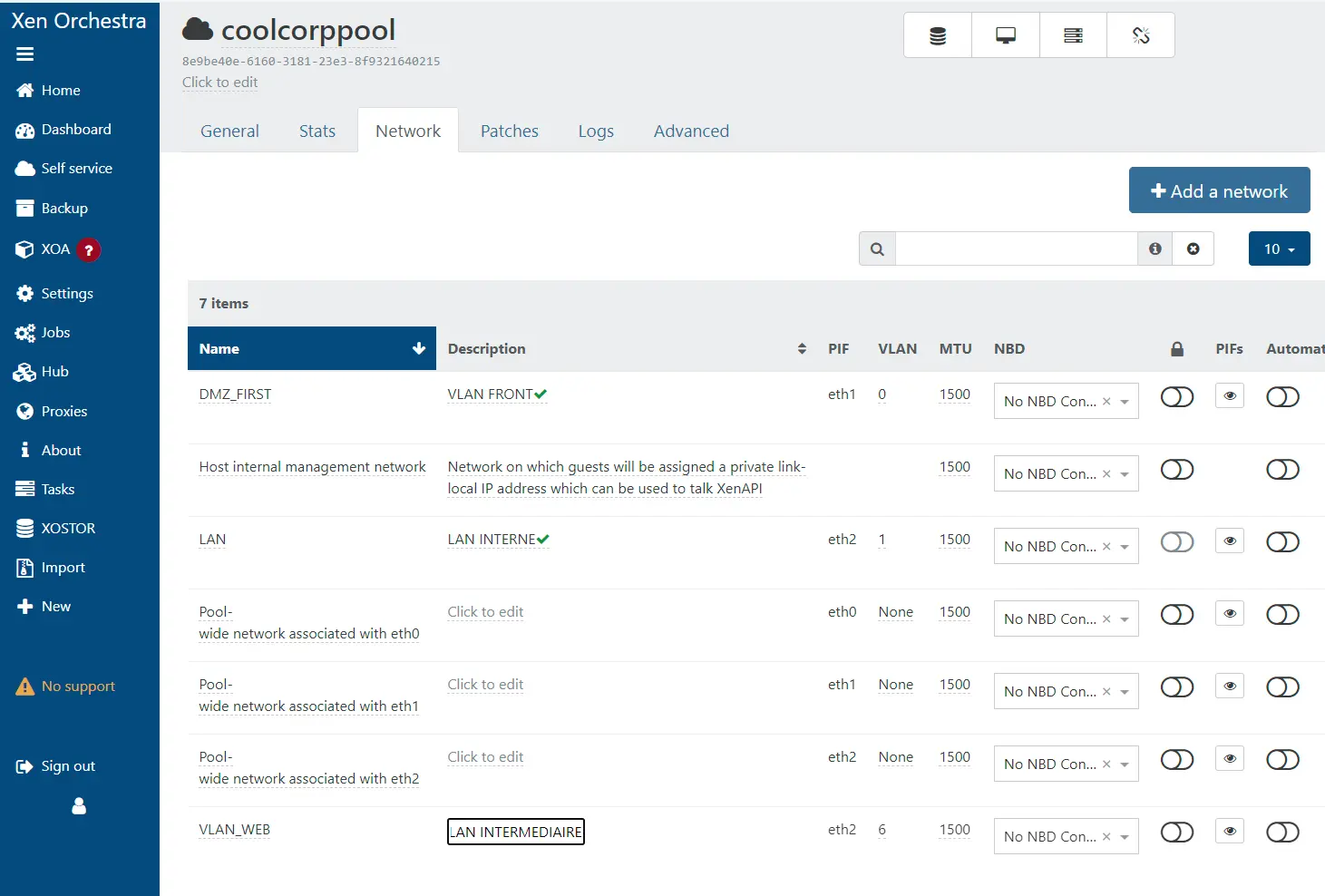Viewport: 1325px width, 896px height.
Task: Open the Backup section
Action: (x=53, y=209)
